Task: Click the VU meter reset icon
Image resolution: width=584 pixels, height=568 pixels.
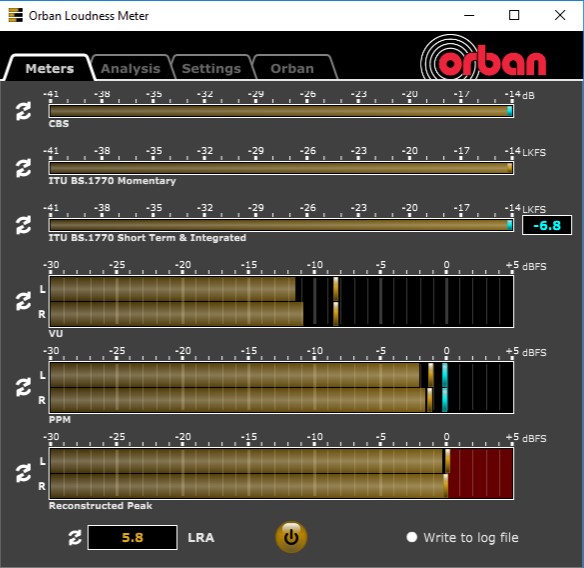Action: (x=23, y=301)
